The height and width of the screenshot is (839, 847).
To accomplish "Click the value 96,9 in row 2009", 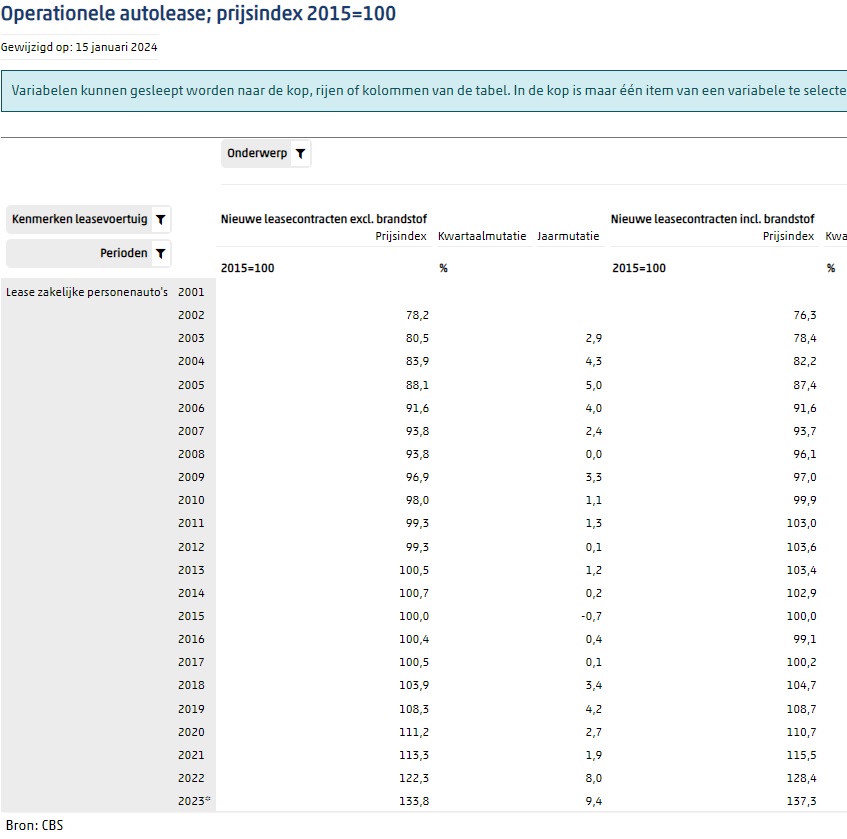I will (417, 477).
